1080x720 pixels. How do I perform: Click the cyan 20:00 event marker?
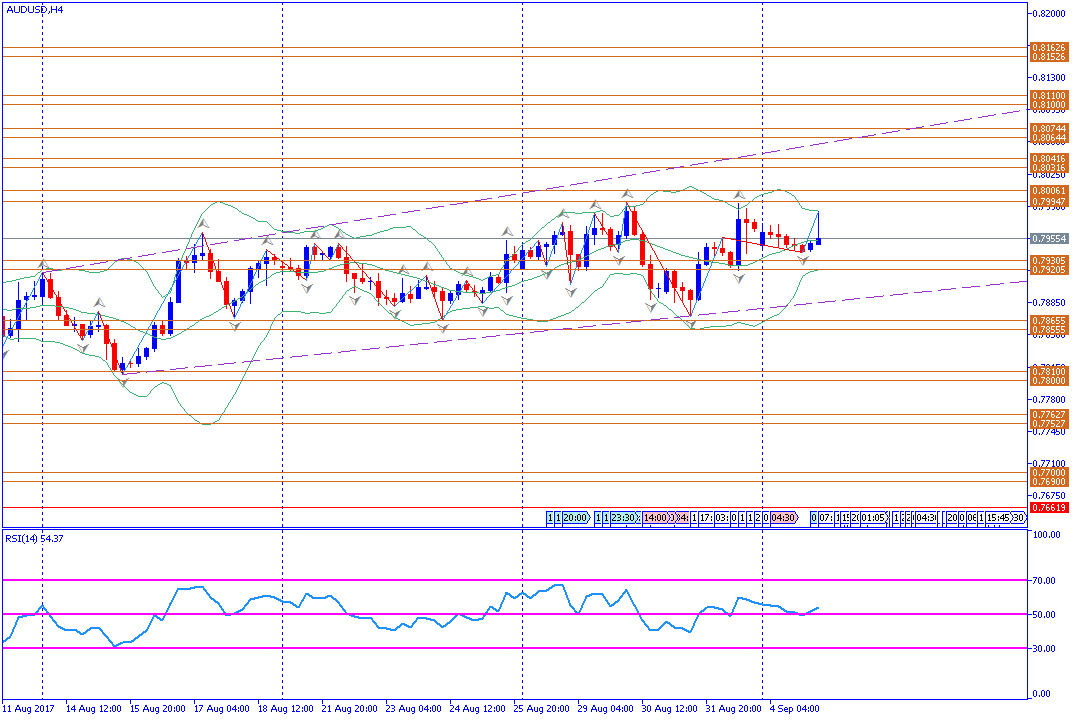pos(574,518)
